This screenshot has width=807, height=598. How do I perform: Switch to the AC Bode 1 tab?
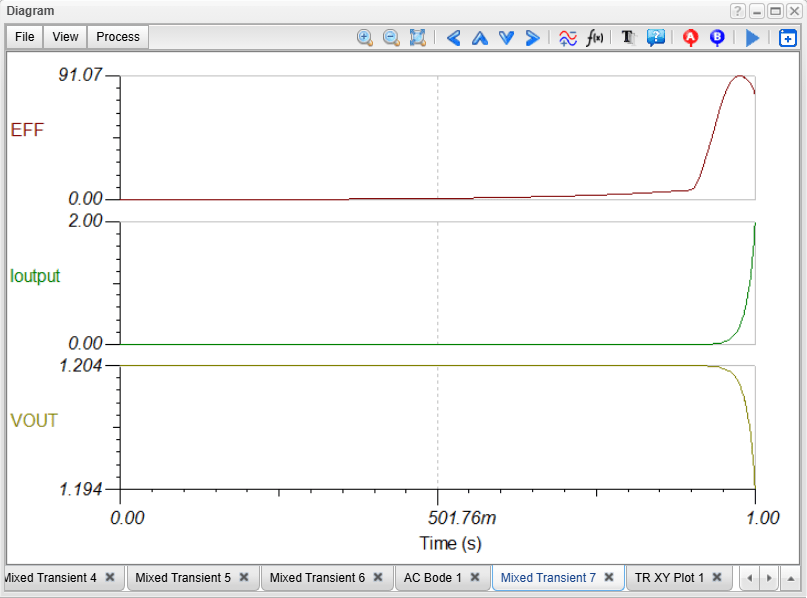click(x=432, y=578)
